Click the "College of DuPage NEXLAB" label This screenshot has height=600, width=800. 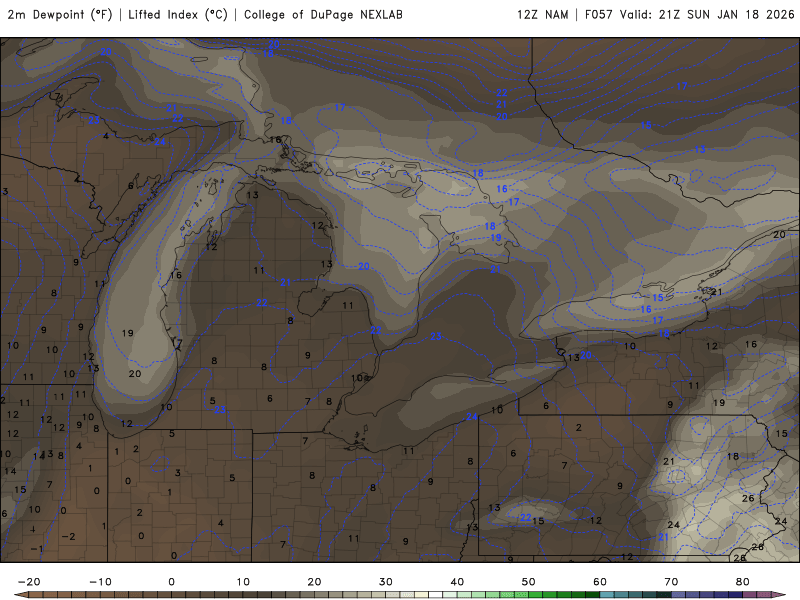(323, 15)
